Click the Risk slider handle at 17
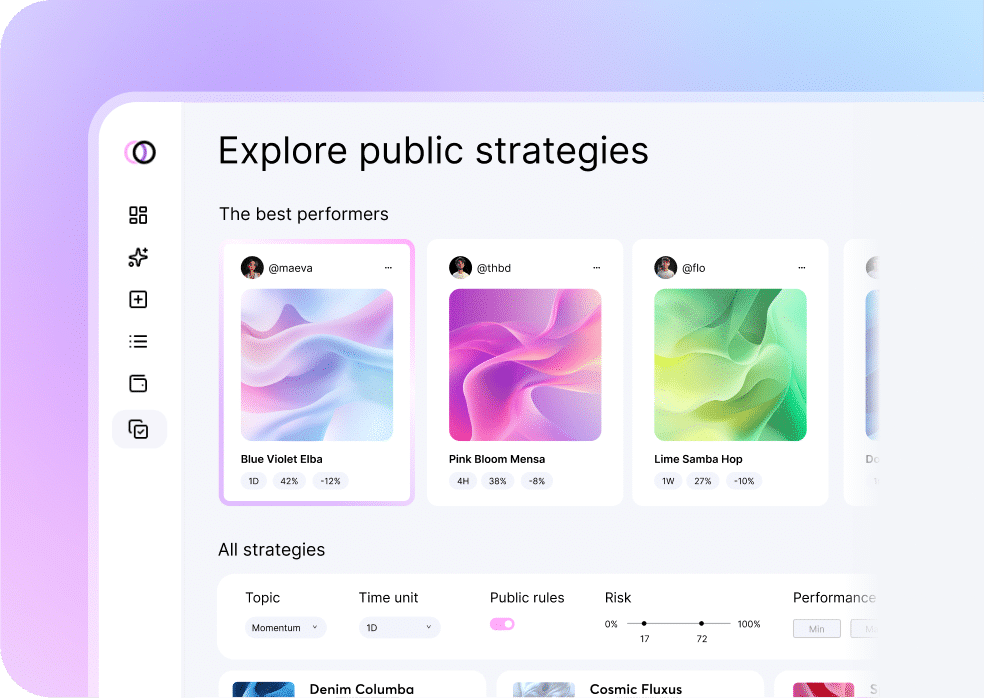Image resolution: width=984 pixels, height=698 pixels. click(644, 624)
